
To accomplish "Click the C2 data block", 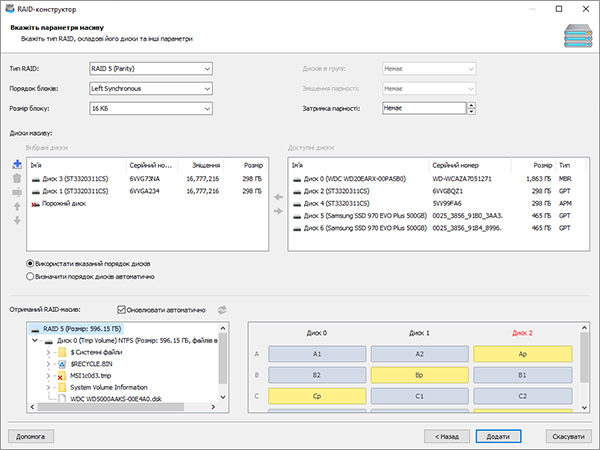I will [523, 396].
